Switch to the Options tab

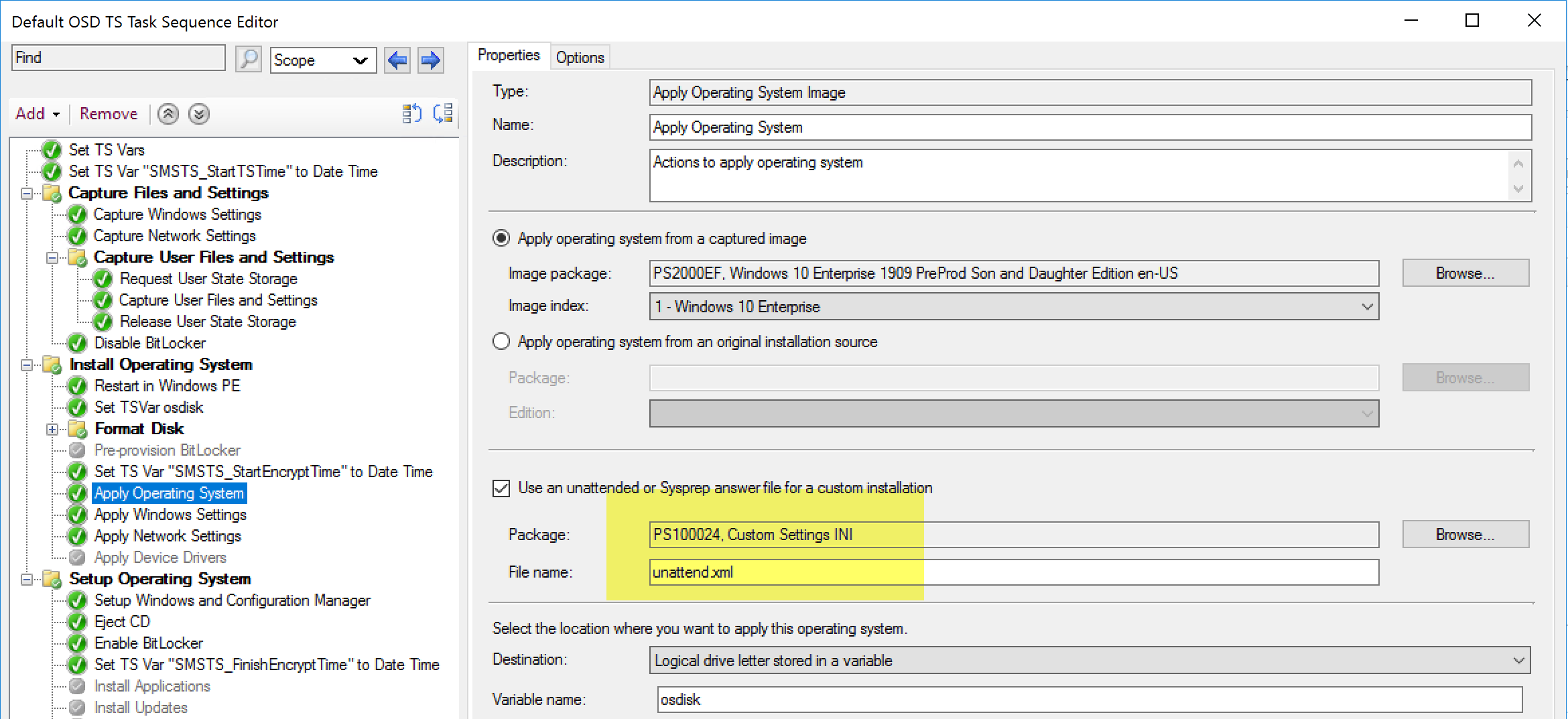point(580,58)
